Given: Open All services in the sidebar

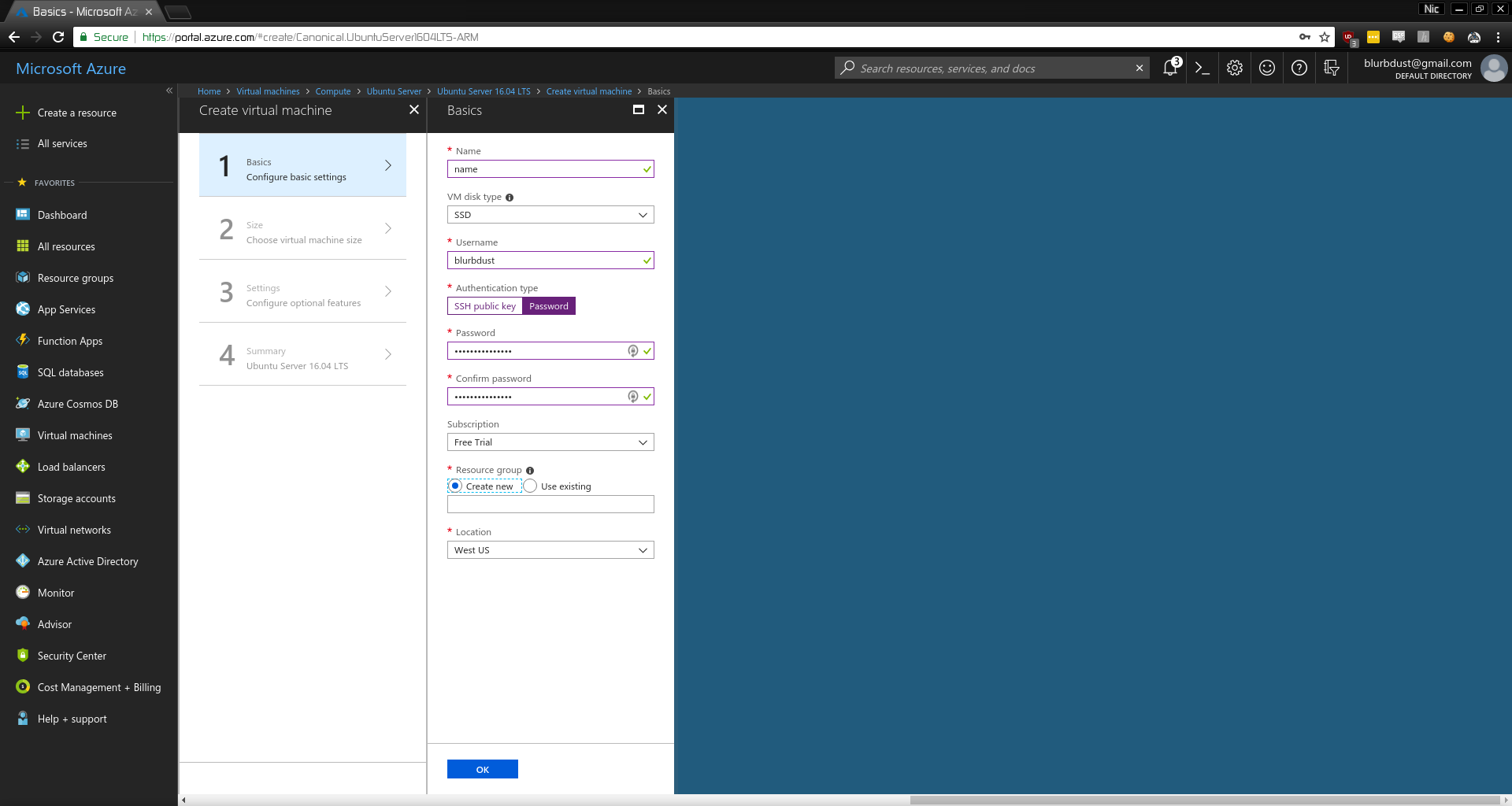Looking at the screenshot, I should [62, 143].
